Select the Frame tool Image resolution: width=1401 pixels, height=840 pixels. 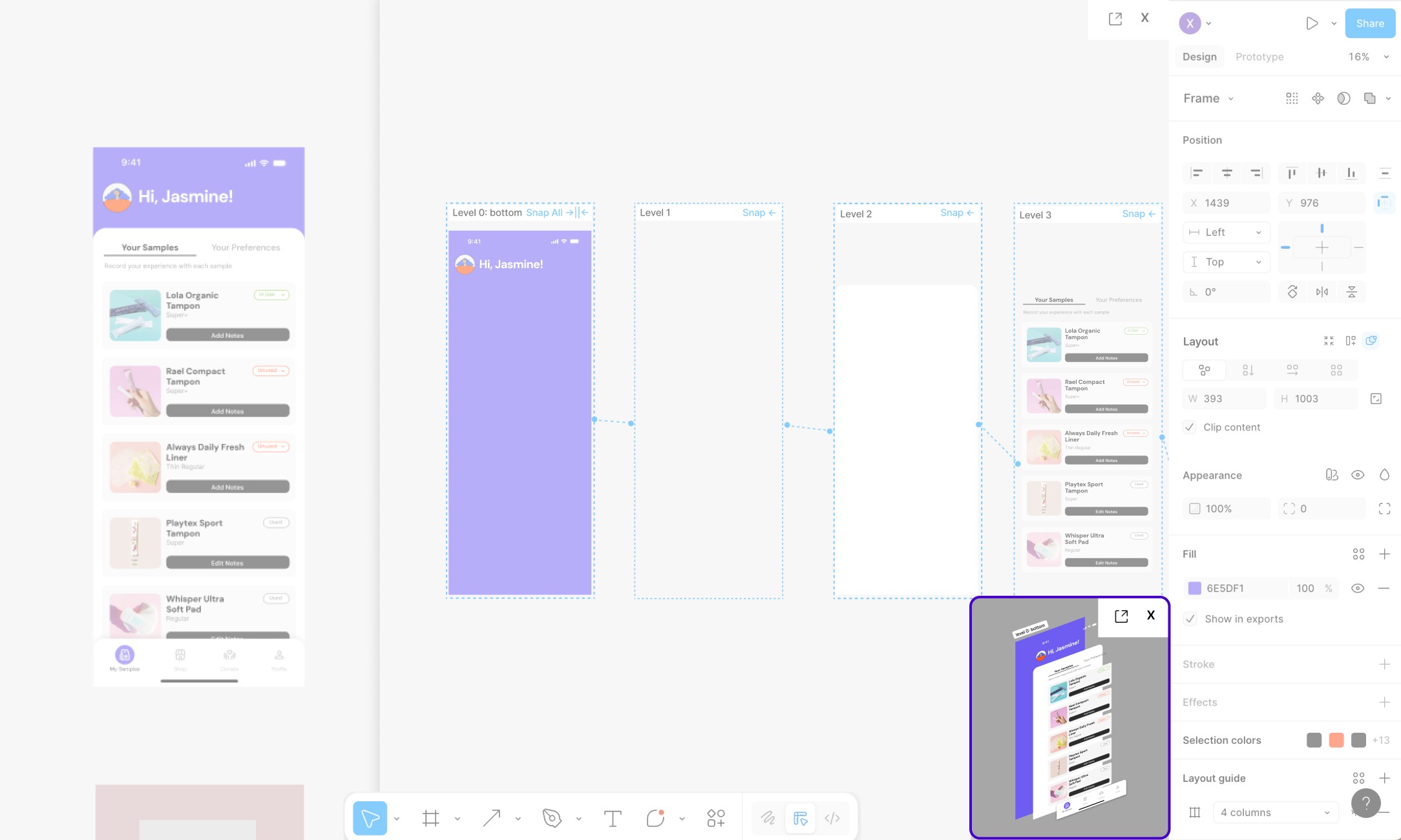[431, 818]
